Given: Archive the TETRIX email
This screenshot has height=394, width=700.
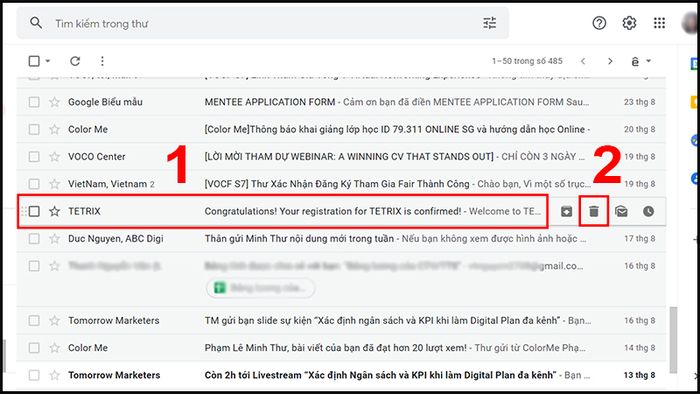Looking at the screenshot, I should pyautogui.click(x=567, y=212).
